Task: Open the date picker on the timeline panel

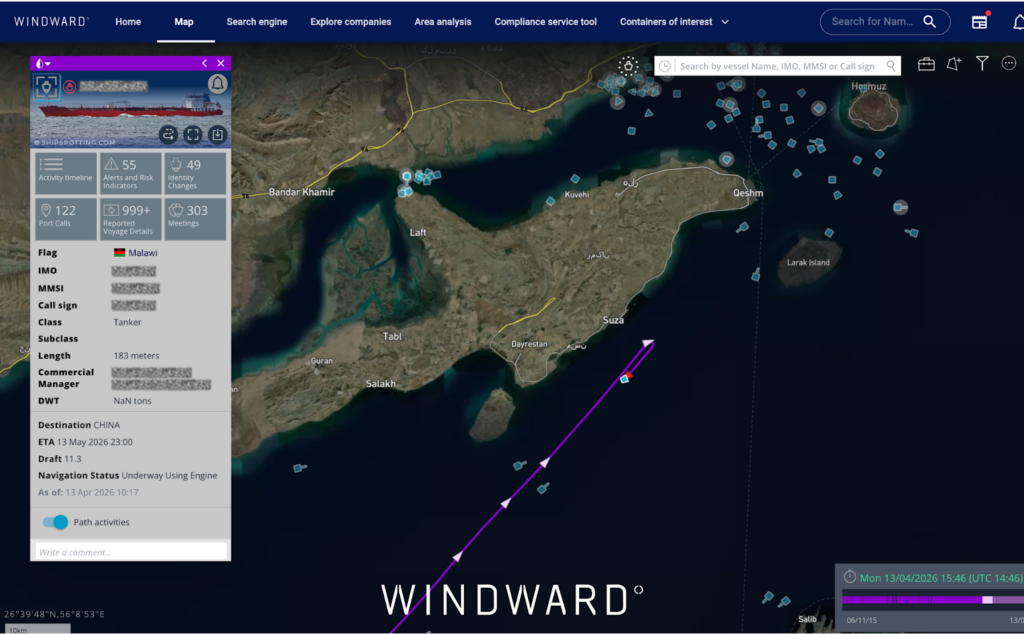Action: [x=850, y=578]
